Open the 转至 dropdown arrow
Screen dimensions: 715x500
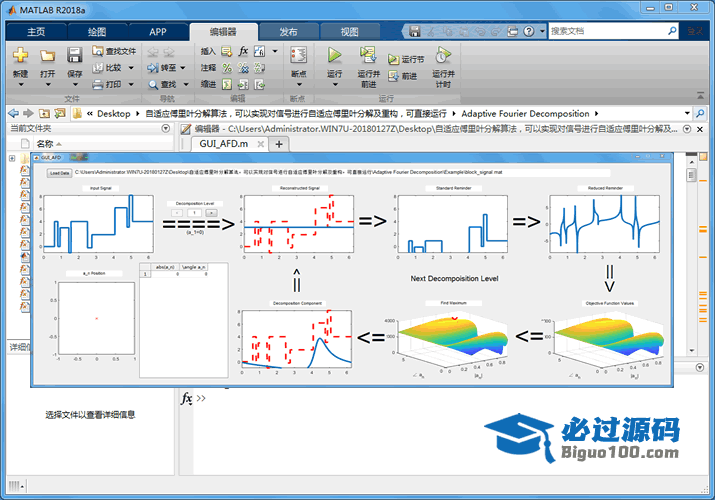pos(183,68)
